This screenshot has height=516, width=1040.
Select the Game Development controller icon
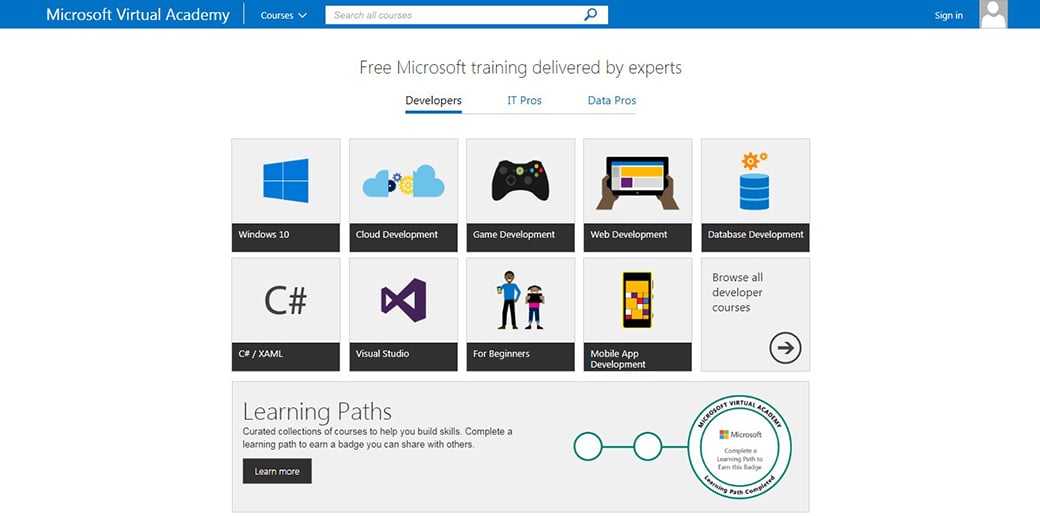click(520, 181)
